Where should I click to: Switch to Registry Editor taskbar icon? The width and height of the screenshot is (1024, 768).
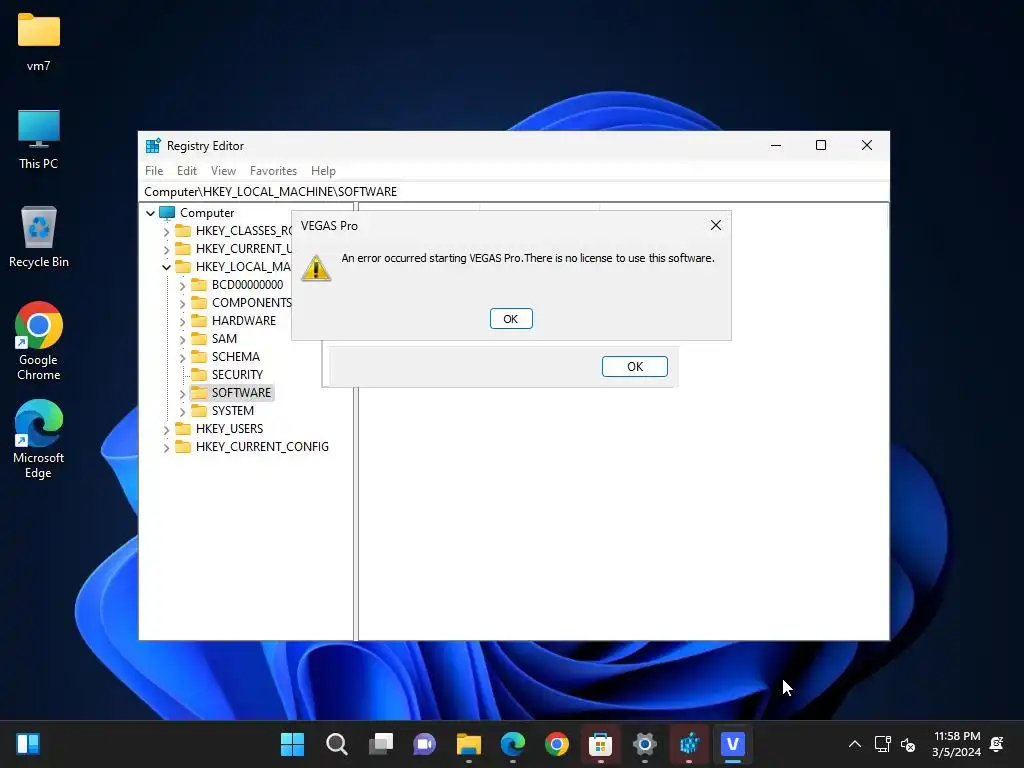689,744
